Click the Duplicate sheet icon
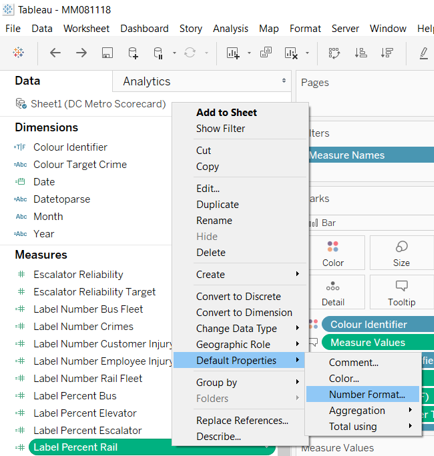The image size is (434, 456). 266,52
